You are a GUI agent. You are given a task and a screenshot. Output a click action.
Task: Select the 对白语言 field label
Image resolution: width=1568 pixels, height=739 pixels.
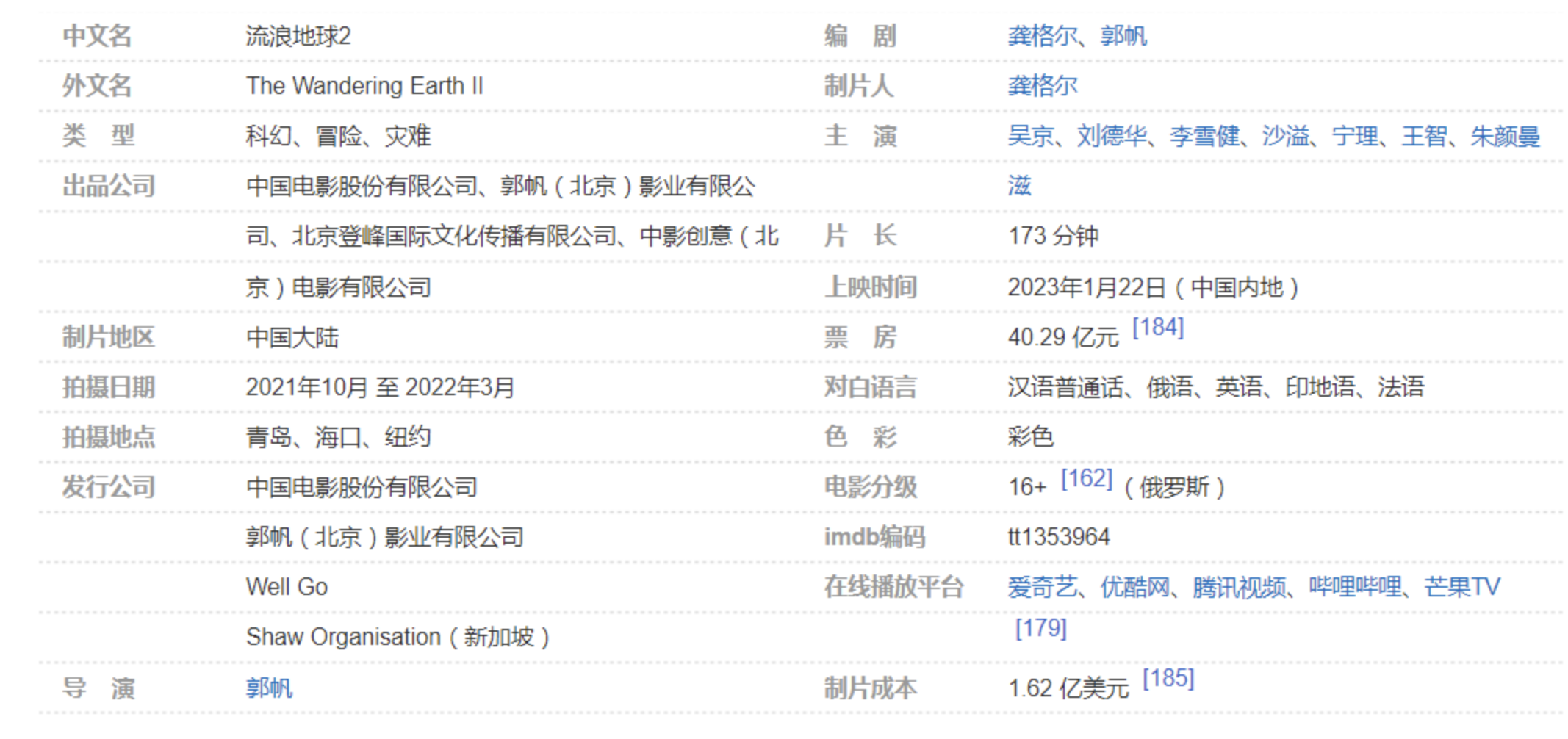coord(871,386)
